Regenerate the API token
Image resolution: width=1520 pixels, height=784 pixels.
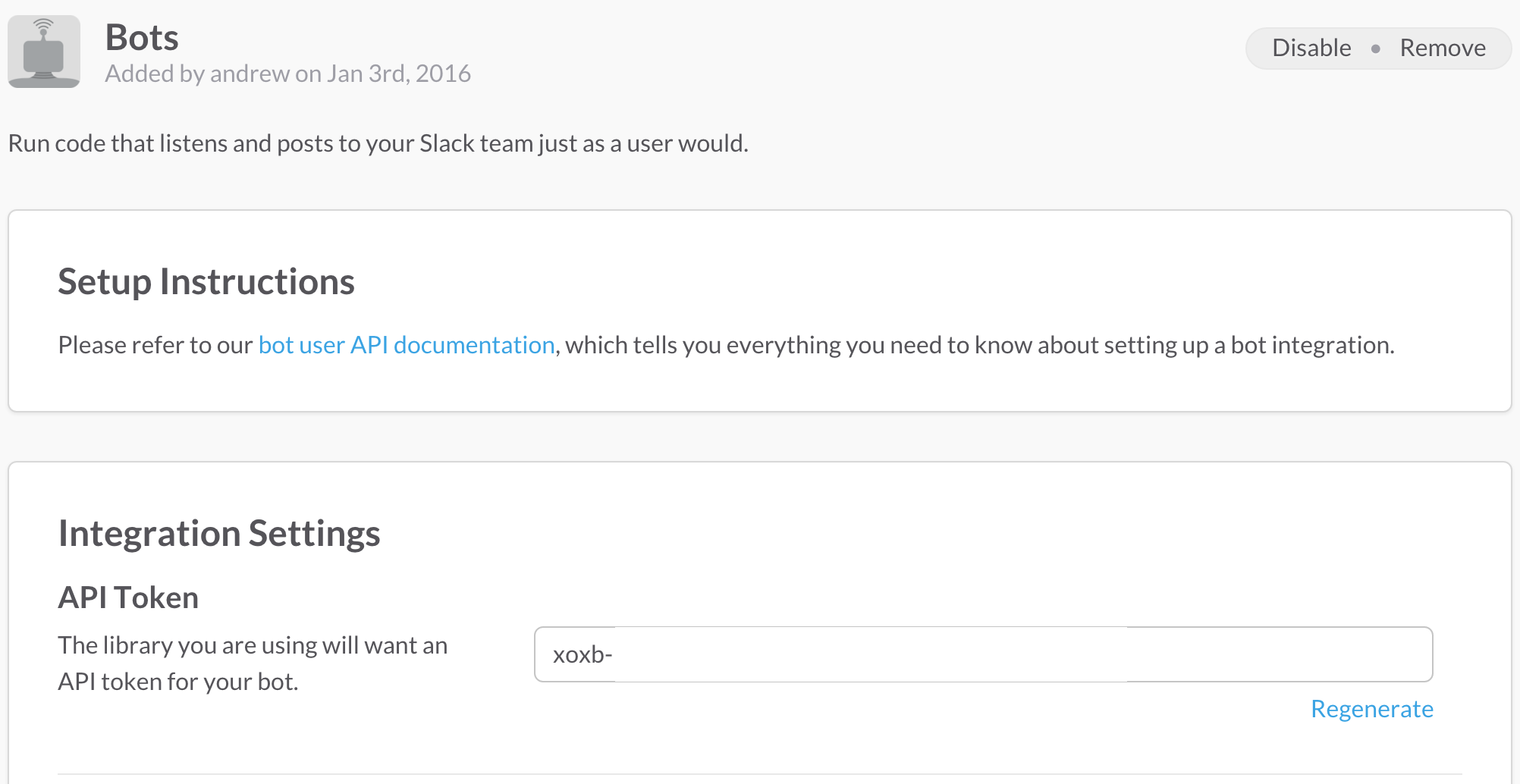pos(1372,709)
